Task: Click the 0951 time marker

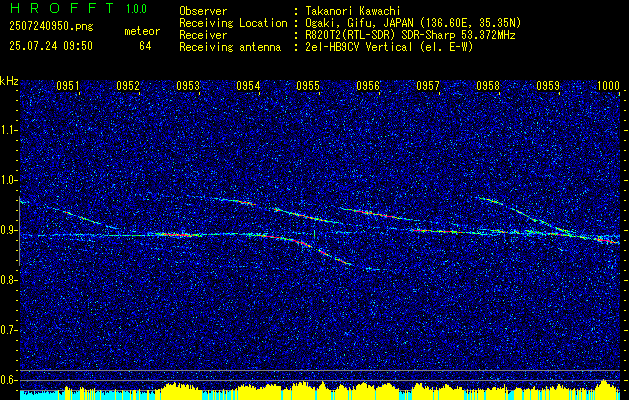Action: coord(67,85)
